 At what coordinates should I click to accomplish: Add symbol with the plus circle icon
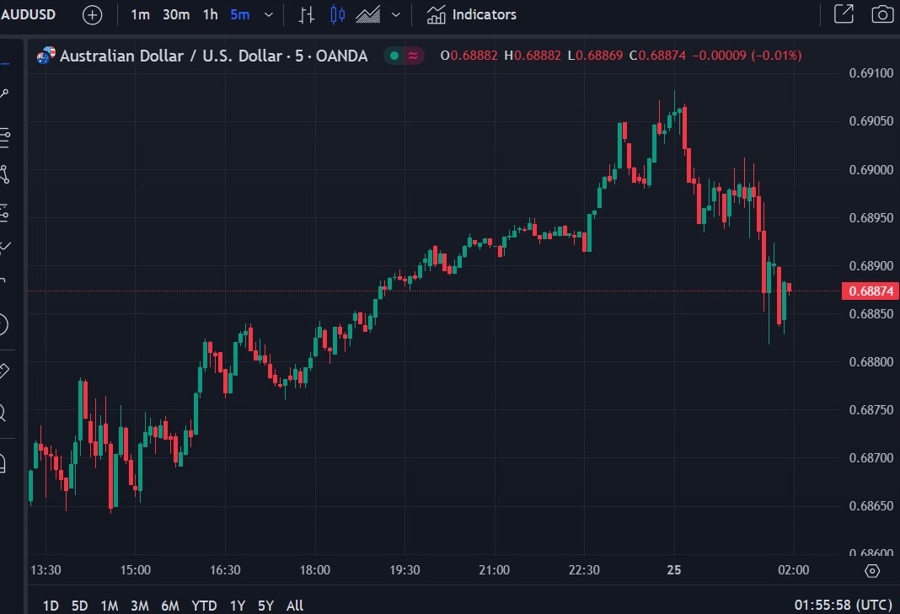(x=92, y=15)
